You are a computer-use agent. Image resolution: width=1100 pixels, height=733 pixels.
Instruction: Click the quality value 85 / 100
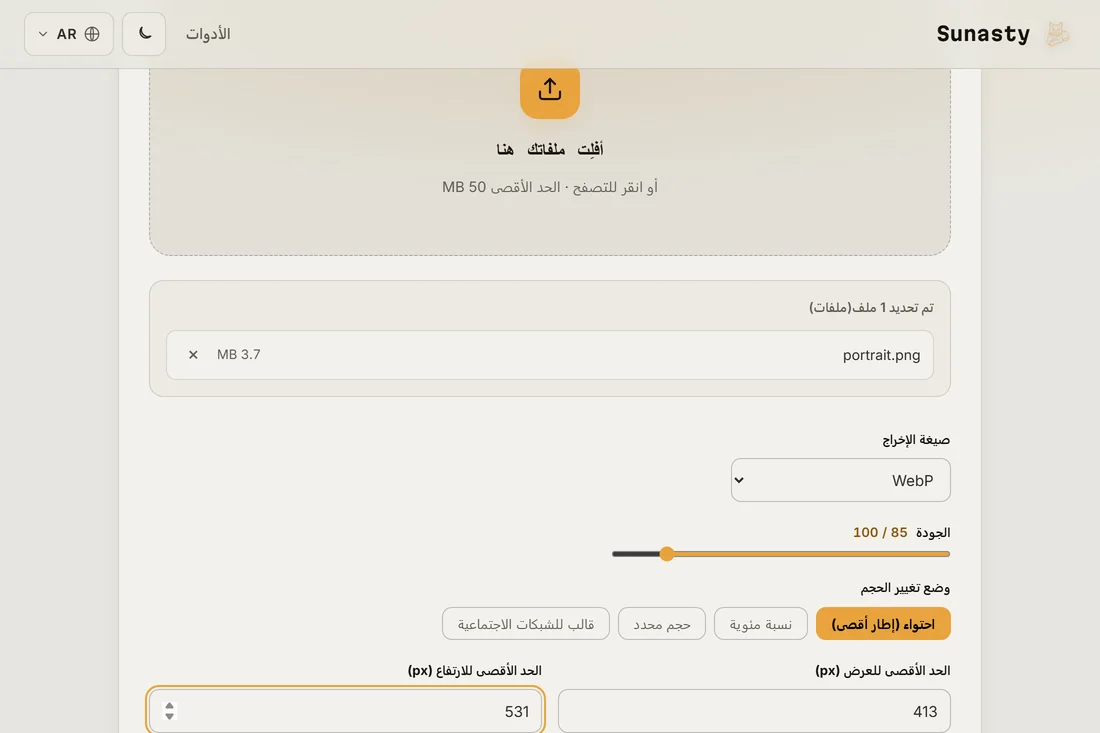[880, 532]
